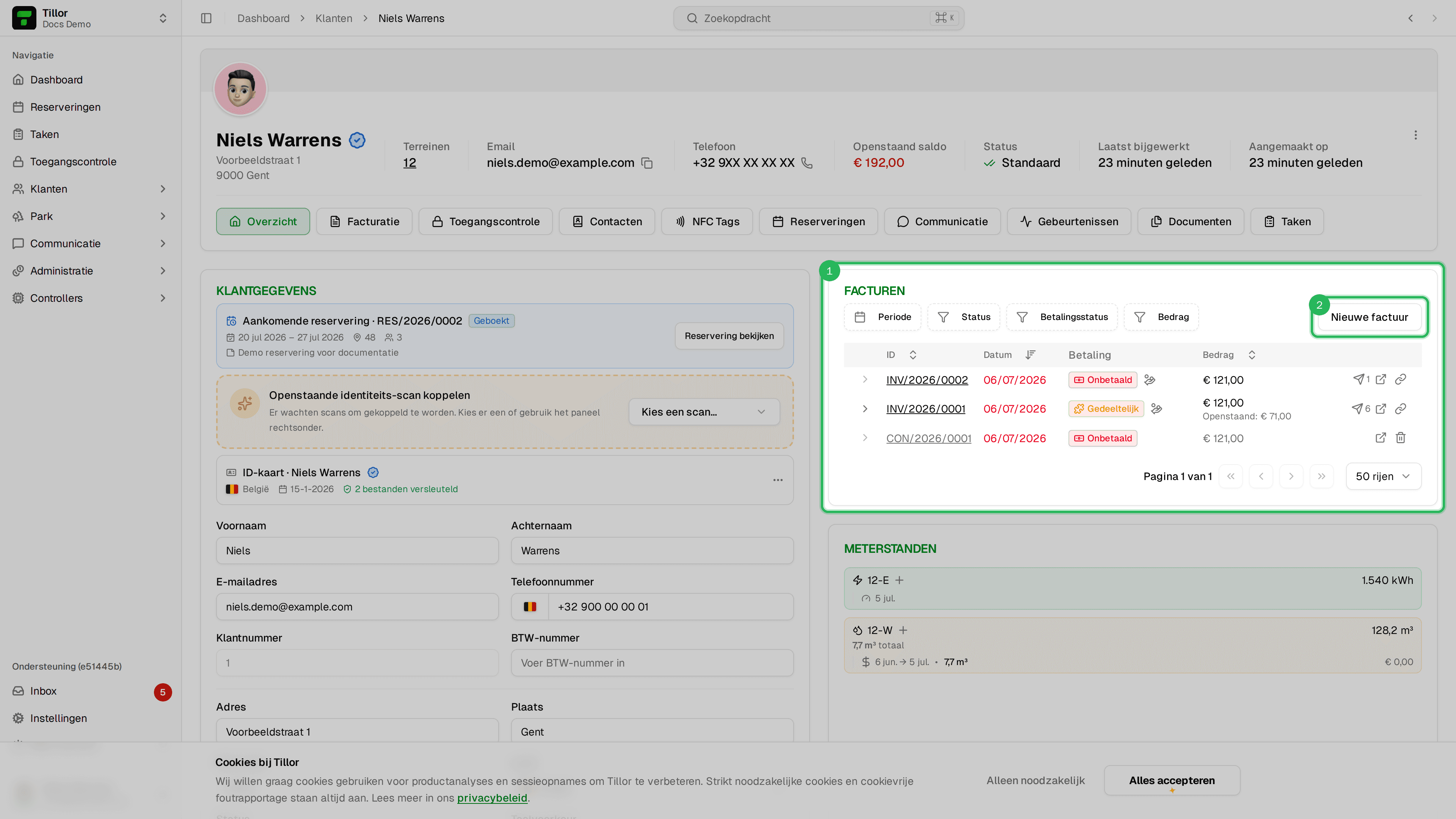This screenshot has width=1456, height=819.
Task: Open the 'Kies een scan...' dropdown
Action: point(704,412)
